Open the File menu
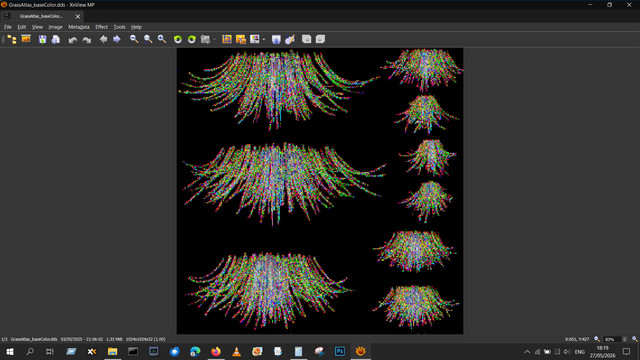Image resolution: width=640 pixels, height=360 pixels. 8,27
